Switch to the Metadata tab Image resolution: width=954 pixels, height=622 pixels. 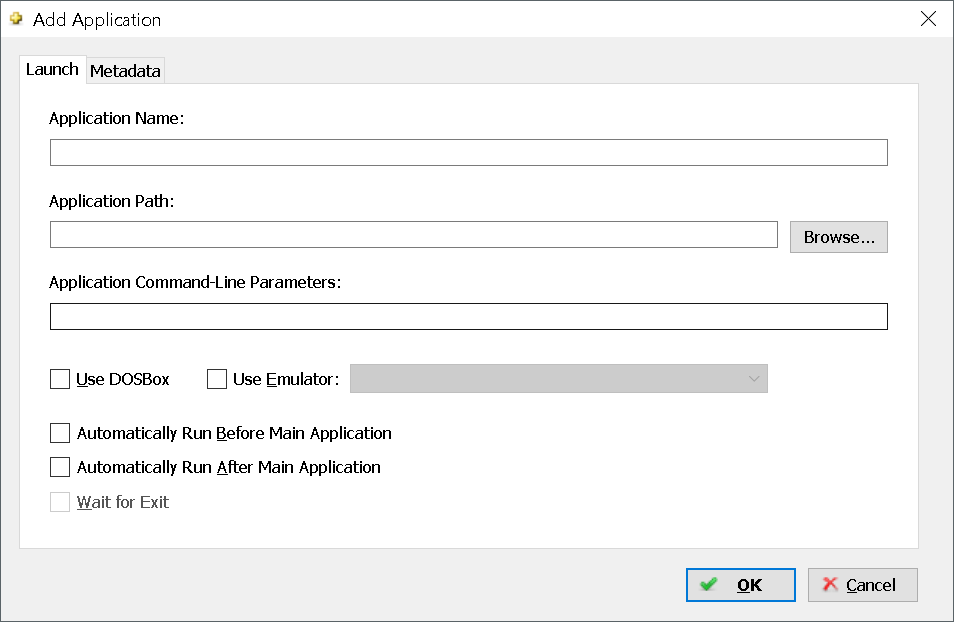tap(125, 71)
